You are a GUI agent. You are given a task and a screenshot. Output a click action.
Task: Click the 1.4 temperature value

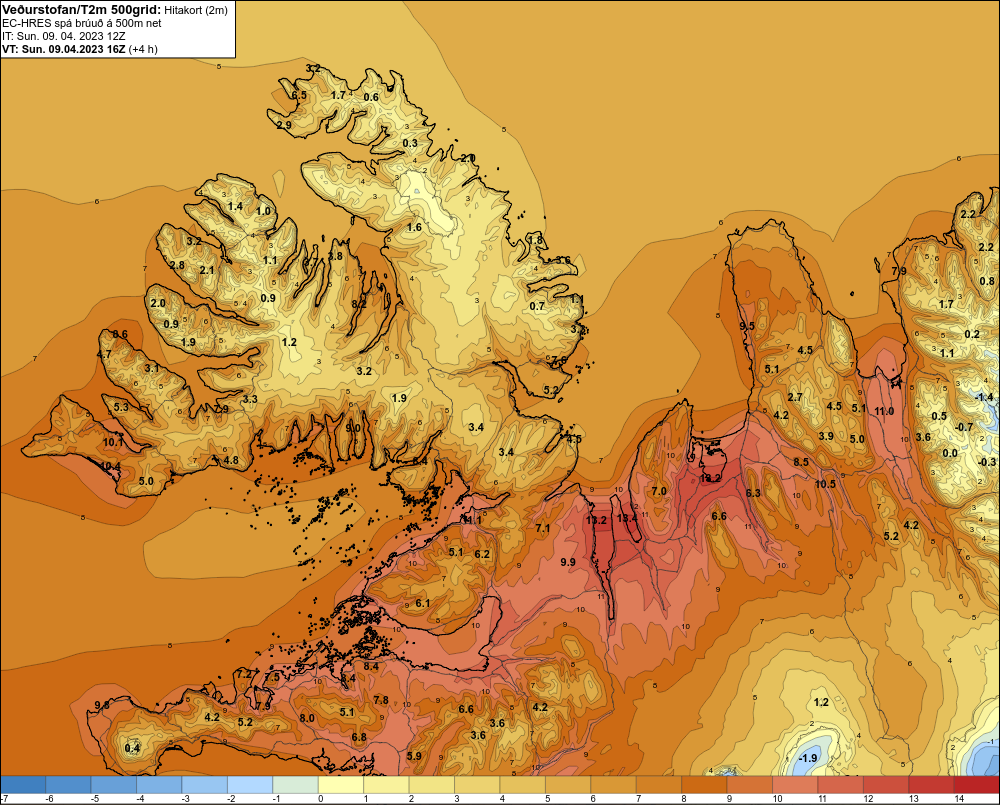[235, 206]
